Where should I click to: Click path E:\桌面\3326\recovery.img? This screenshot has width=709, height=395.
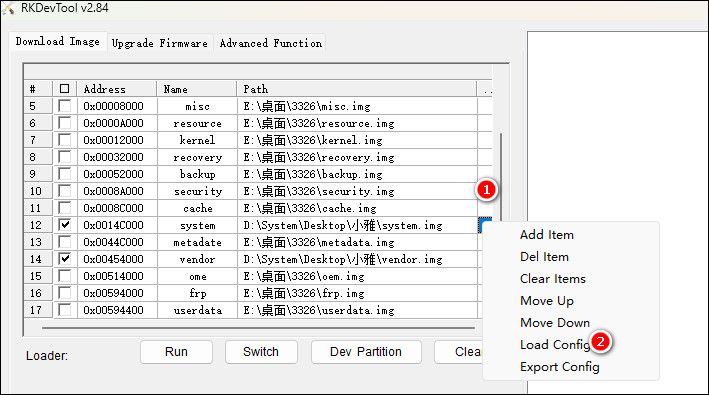coord(319,157)
